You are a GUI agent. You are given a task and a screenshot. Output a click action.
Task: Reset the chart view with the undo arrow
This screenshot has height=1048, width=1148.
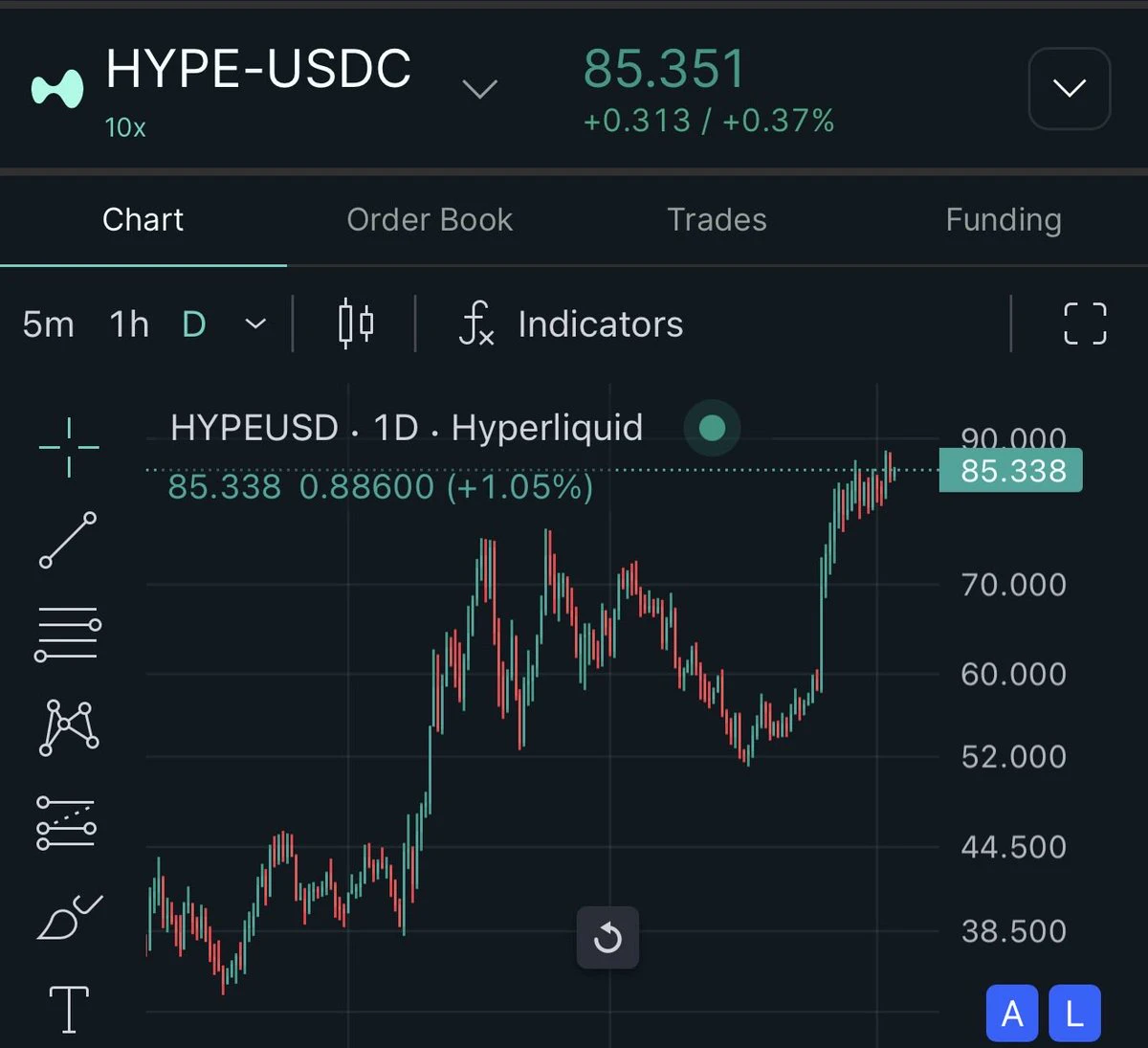point(607,938)
